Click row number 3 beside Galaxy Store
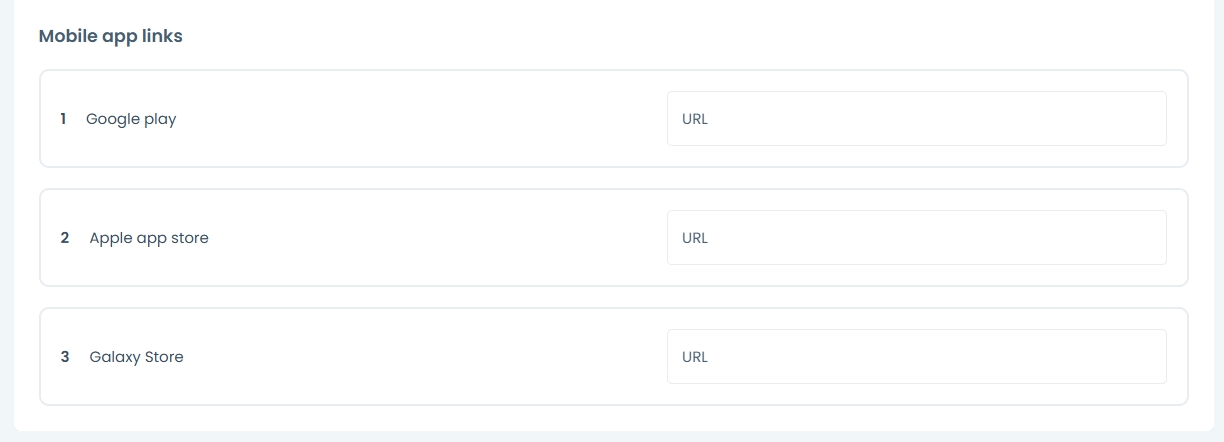The height and width of the screenshot is (442, 1224). tap(65, 357)
